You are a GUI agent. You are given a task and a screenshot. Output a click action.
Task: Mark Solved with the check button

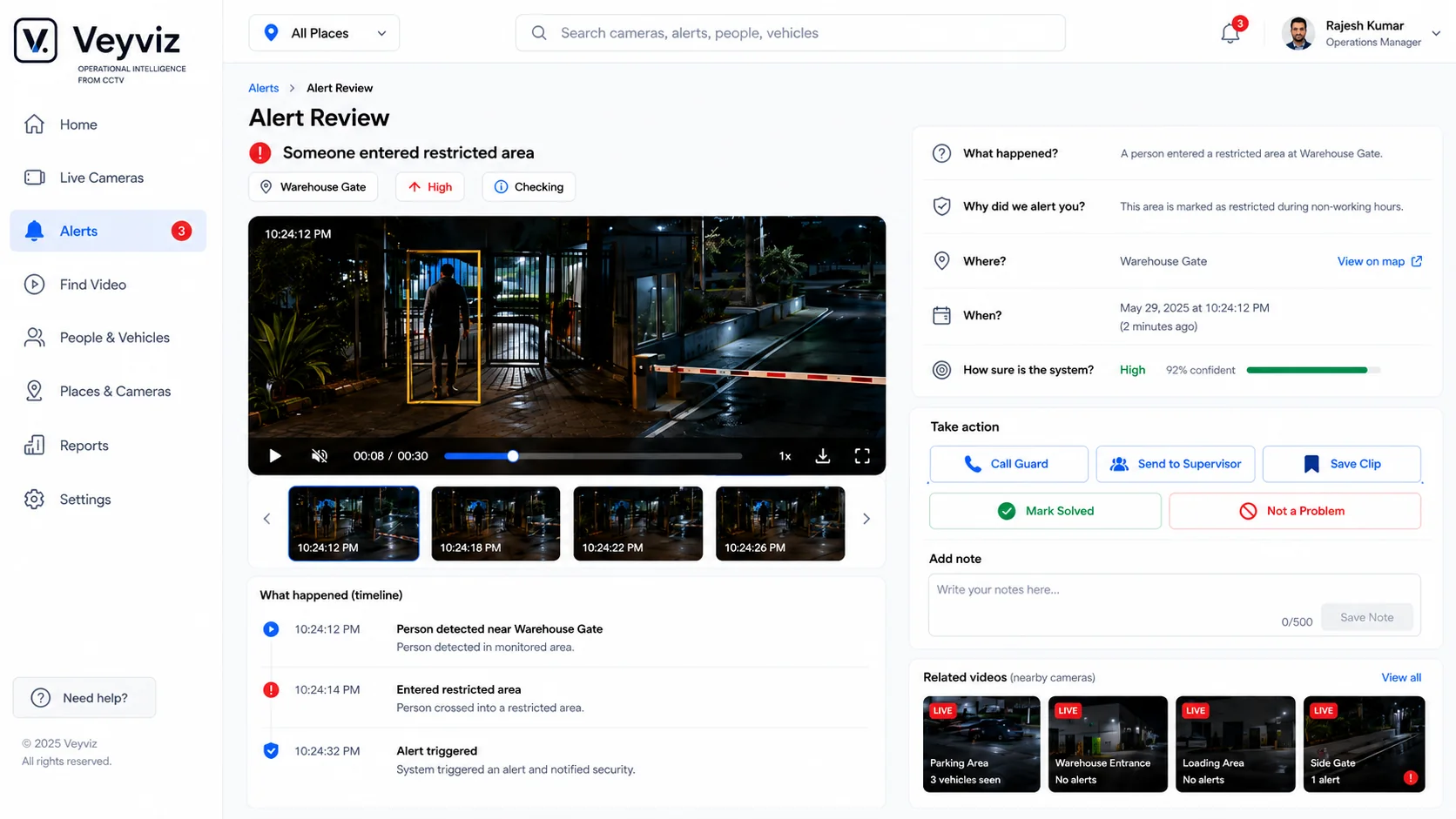(x=1045, y=511)
